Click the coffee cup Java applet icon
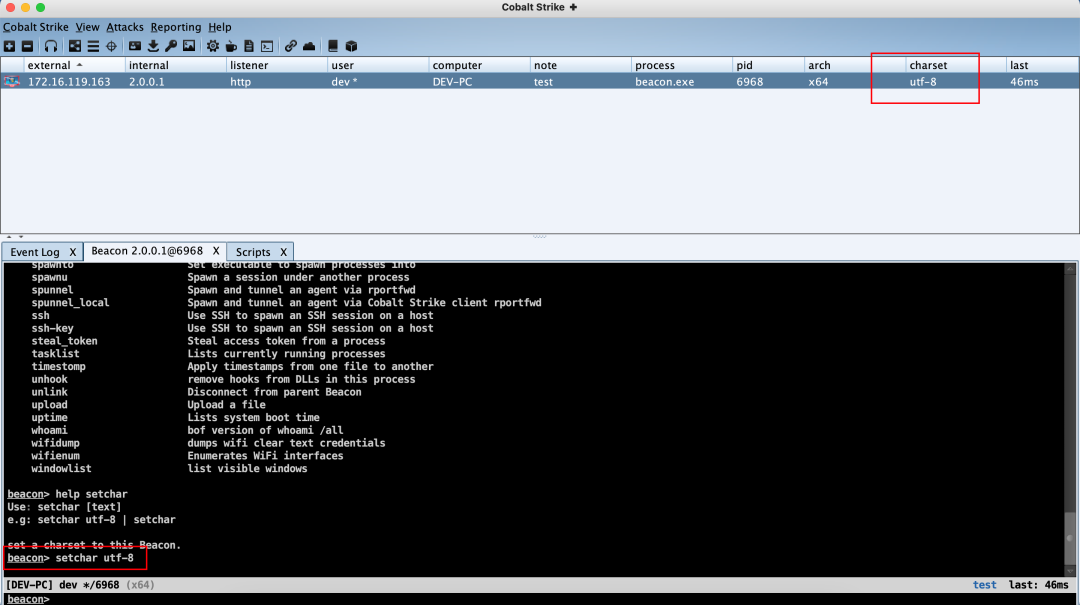This screenshot has width=1080, height=605. (231, 46)
